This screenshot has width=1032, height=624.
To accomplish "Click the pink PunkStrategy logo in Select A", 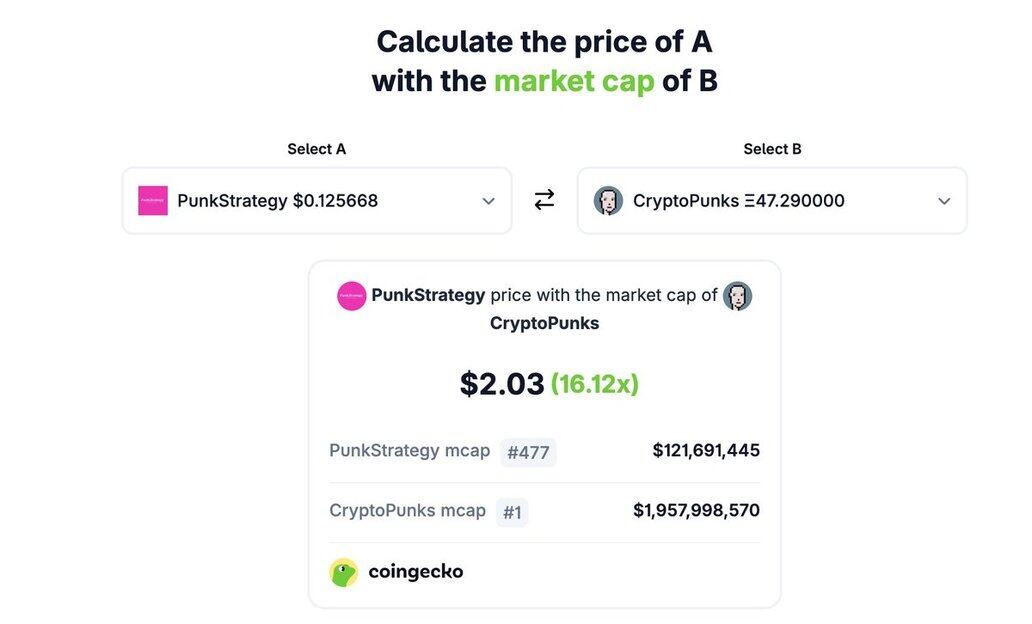I will click(x=153, y=201).
